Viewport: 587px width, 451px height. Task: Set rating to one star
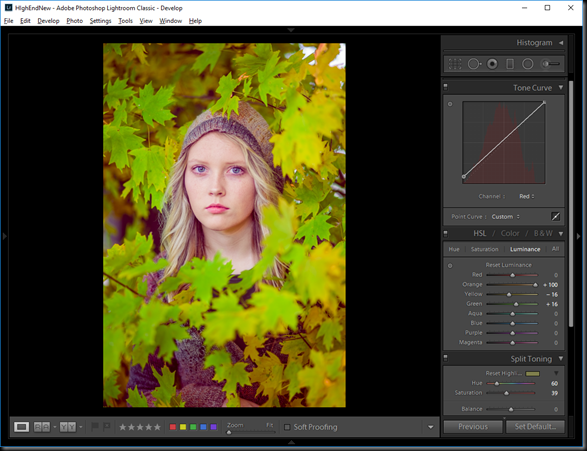coord(122,427)
